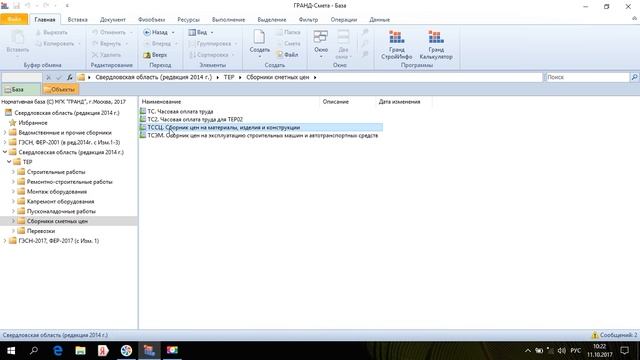Viewport: 640px width, 360px height.
Task: Switch to the Данные ribbon tab
Action: coord(380,20)
